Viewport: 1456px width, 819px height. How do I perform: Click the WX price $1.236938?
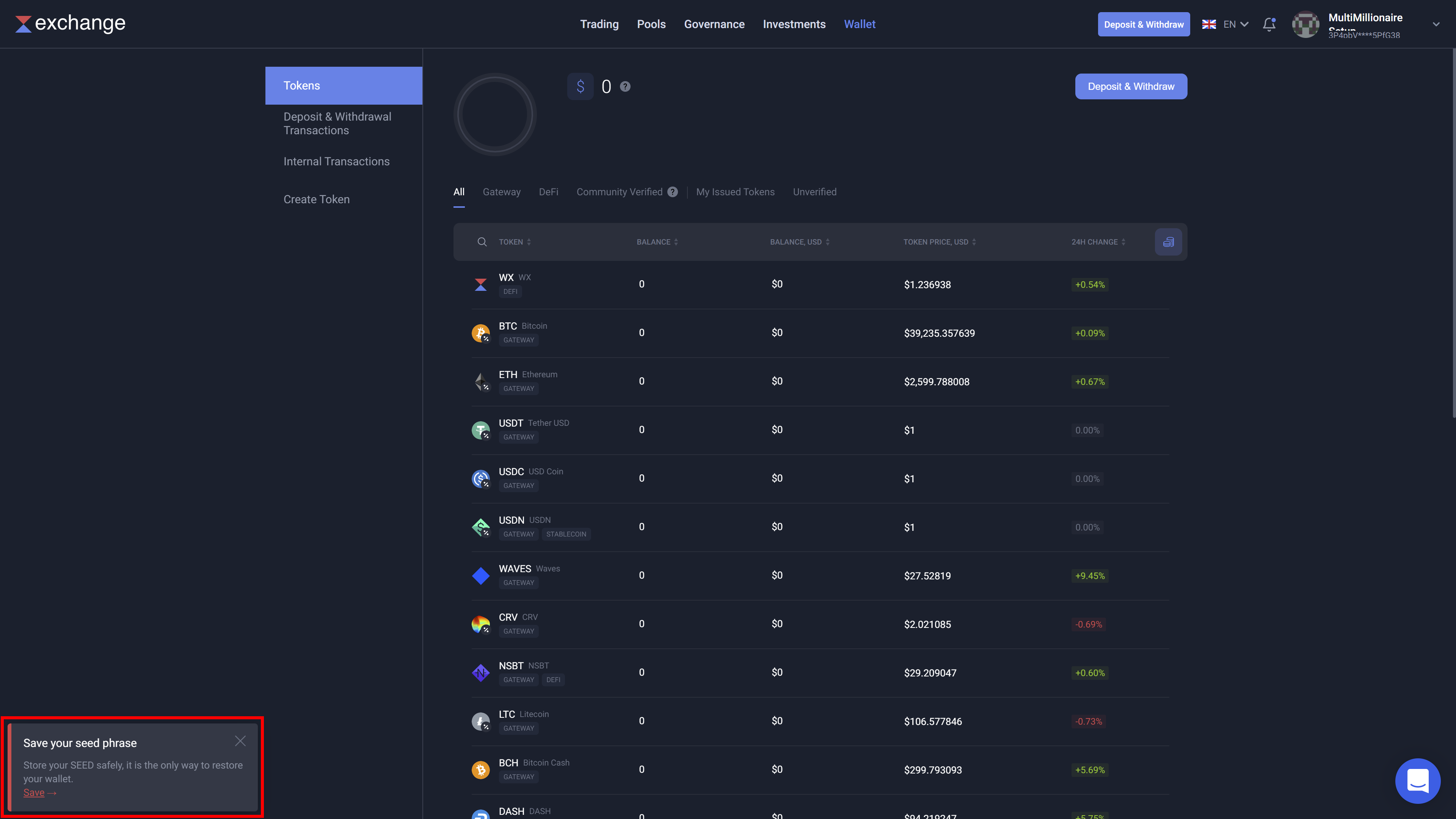pos(927,284)
